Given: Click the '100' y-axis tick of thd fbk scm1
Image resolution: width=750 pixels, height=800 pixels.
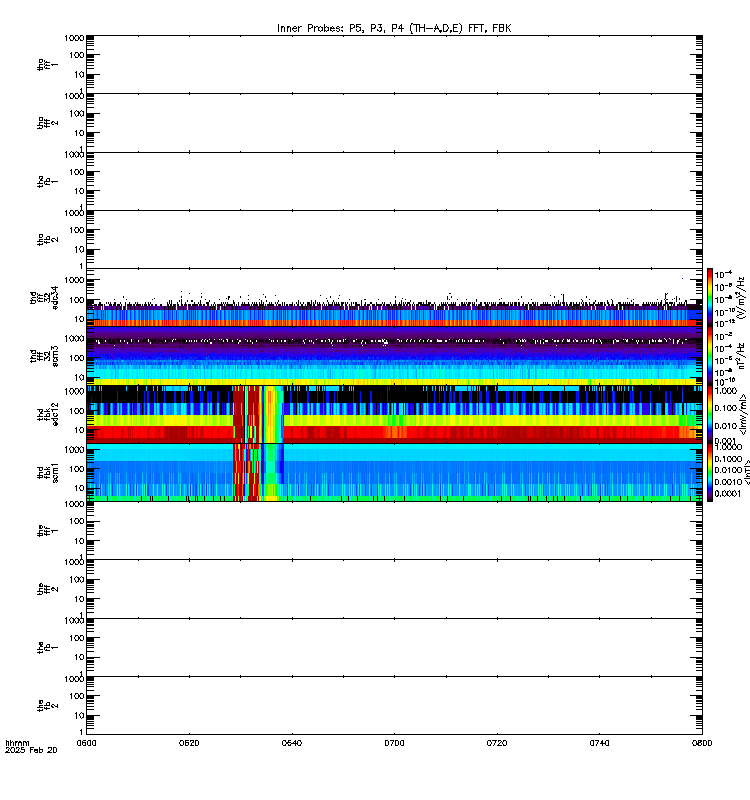Looking at the screenshot, I should 77,469.
